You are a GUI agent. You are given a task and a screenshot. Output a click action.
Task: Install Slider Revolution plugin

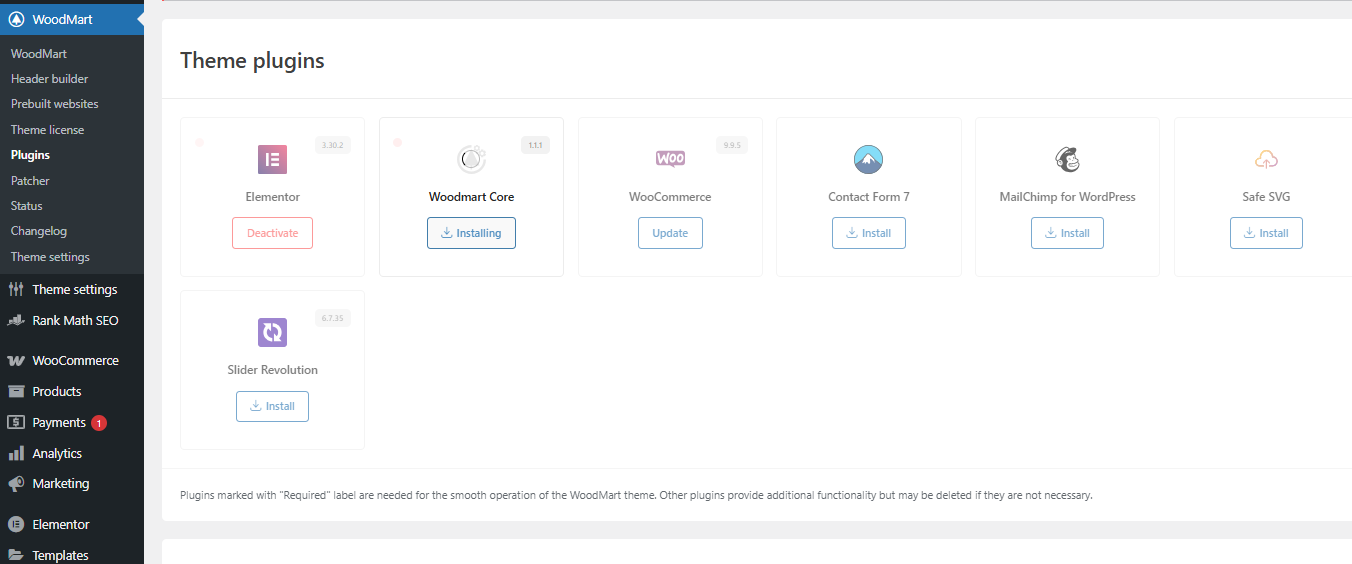pos(272,406)
